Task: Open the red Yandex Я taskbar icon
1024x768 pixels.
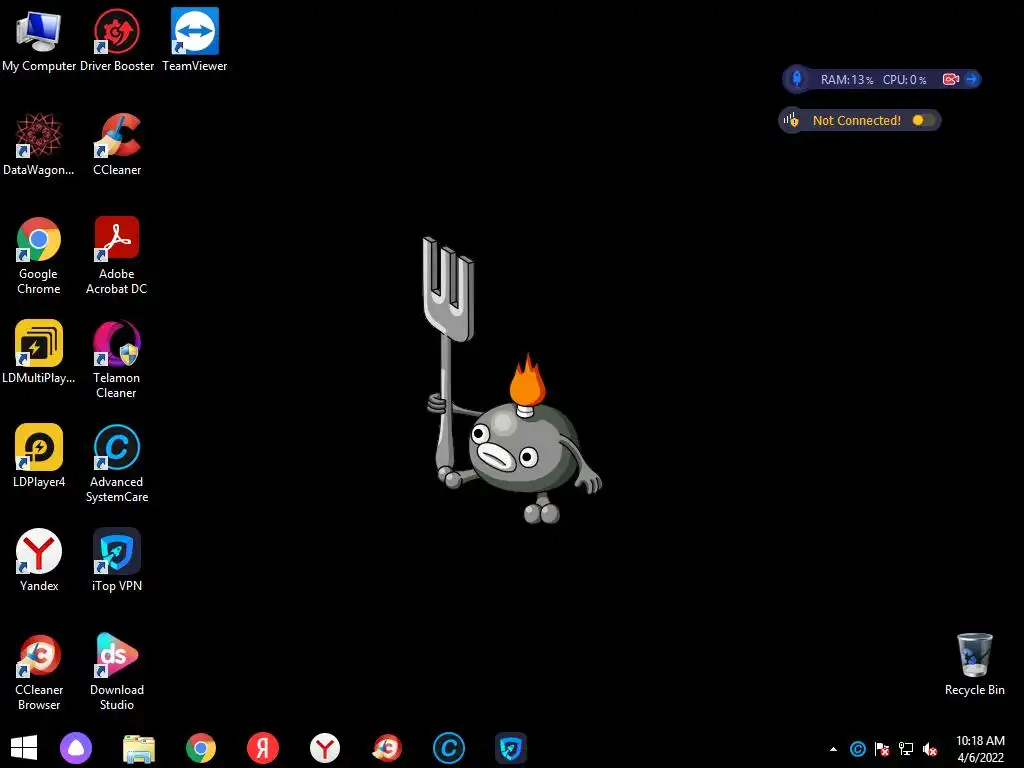Action: (x=263, y=748)
